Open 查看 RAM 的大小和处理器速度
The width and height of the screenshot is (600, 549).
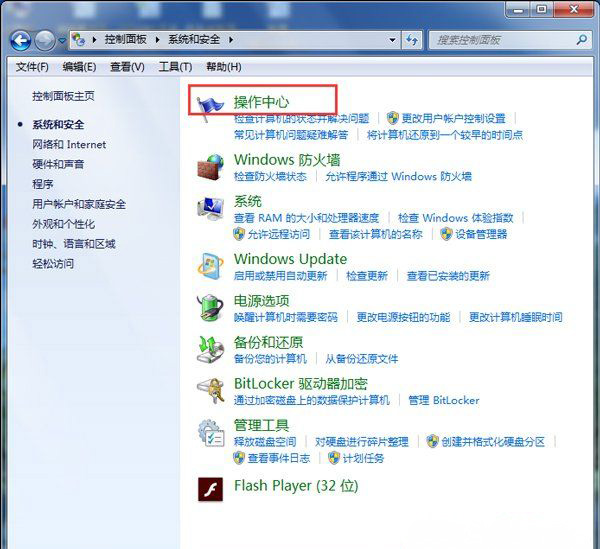point(307,218)
